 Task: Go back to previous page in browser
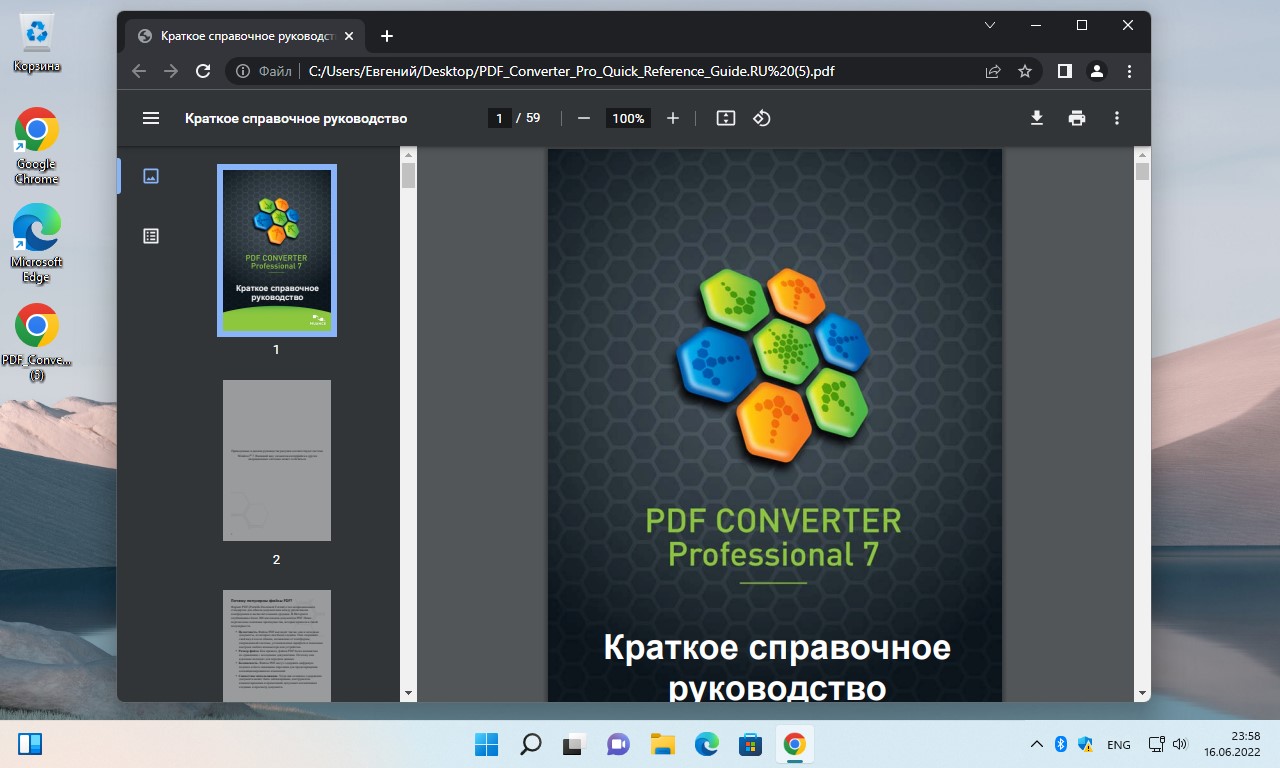(139, 71)
